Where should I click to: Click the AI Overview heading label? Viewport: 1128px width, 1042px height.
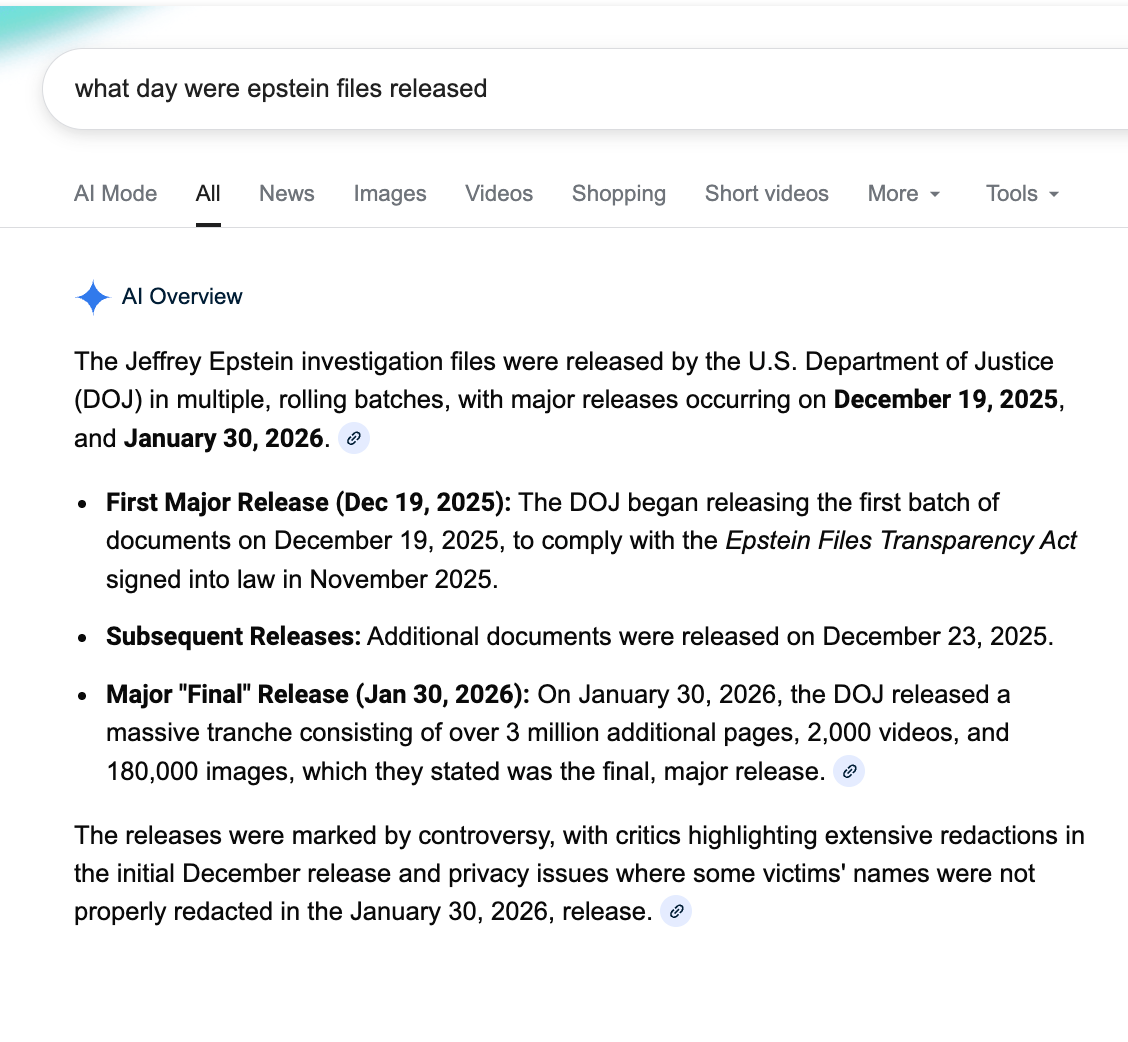pos(182,297)
